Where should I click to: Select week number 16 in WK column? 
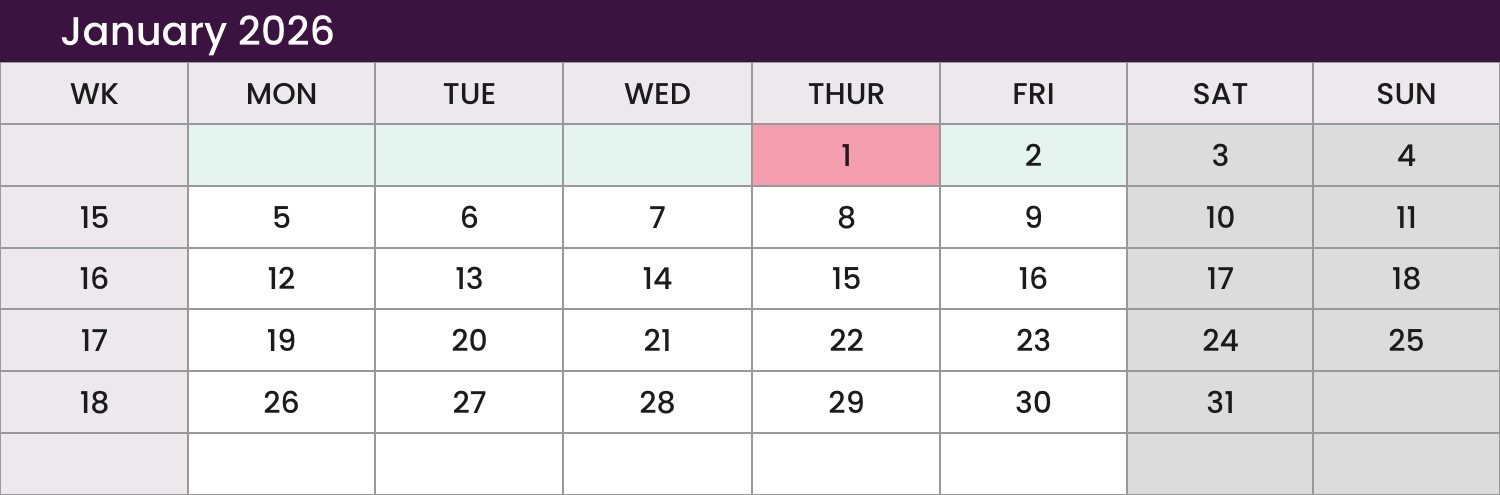pos(94,279)
